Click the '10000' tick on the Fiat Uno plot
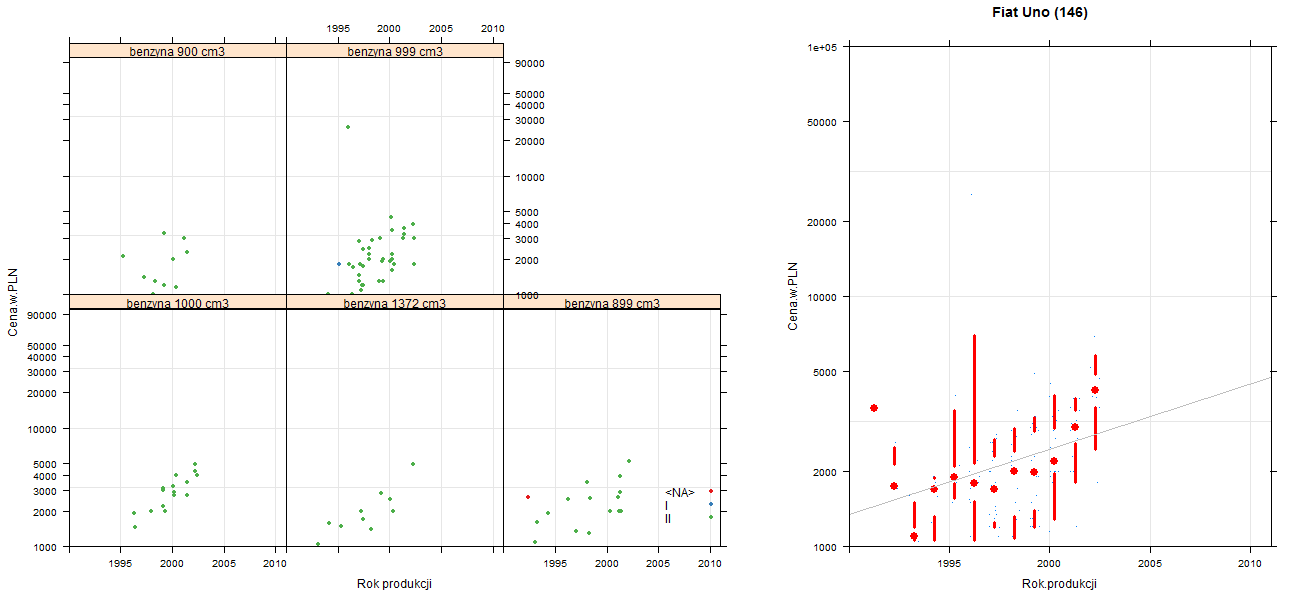 [822, 297]
